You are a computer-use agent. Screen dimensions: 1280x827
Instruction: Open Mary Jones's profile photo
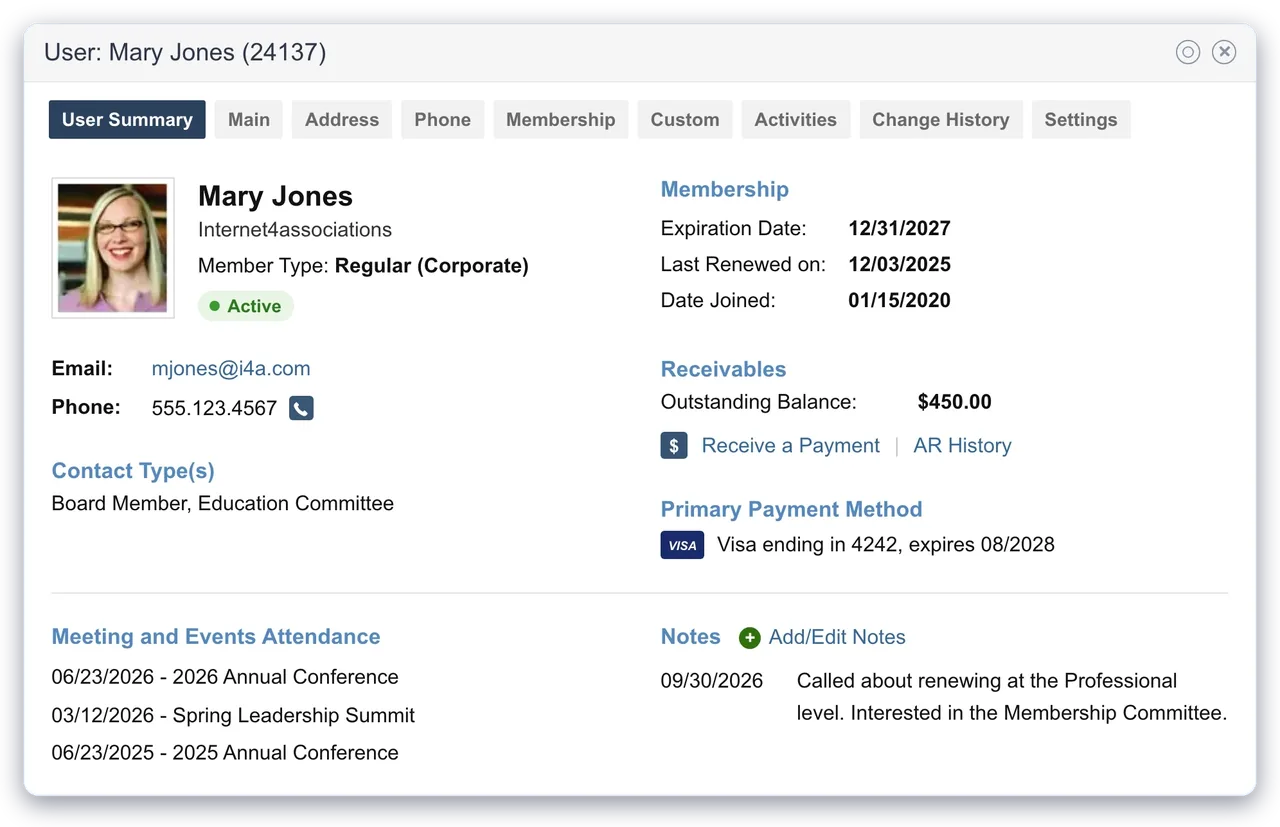113,248
